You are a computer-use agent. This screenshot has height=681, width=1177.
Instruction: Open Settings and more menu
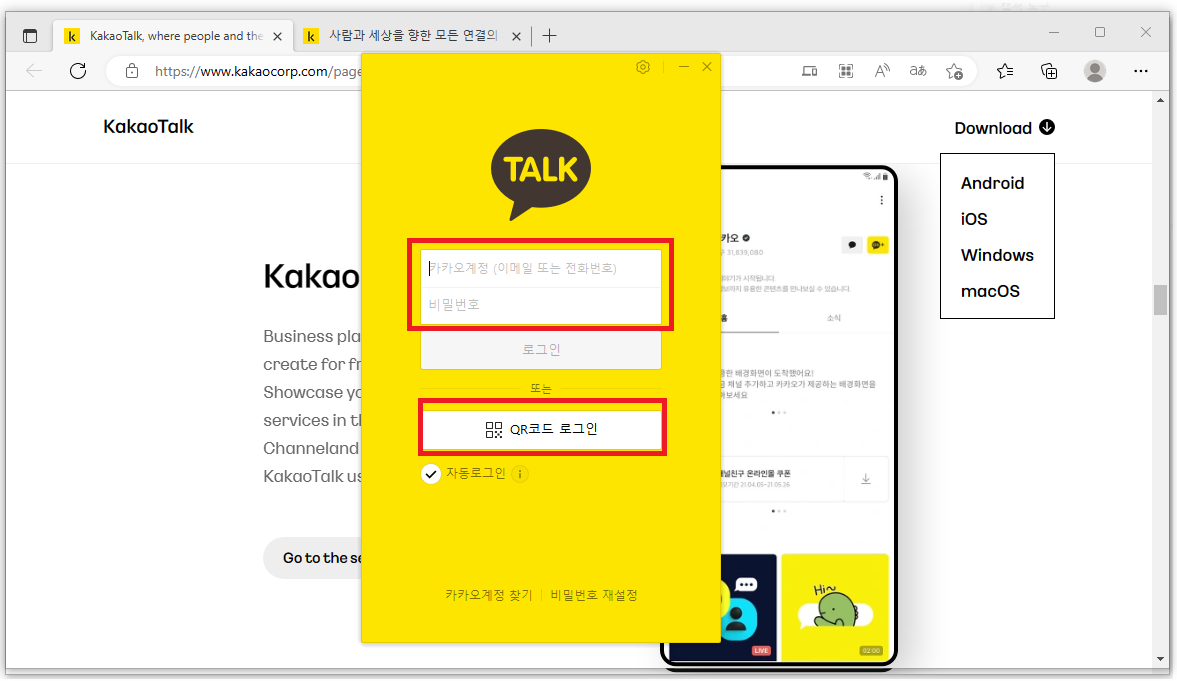[x=1141, y=71]
